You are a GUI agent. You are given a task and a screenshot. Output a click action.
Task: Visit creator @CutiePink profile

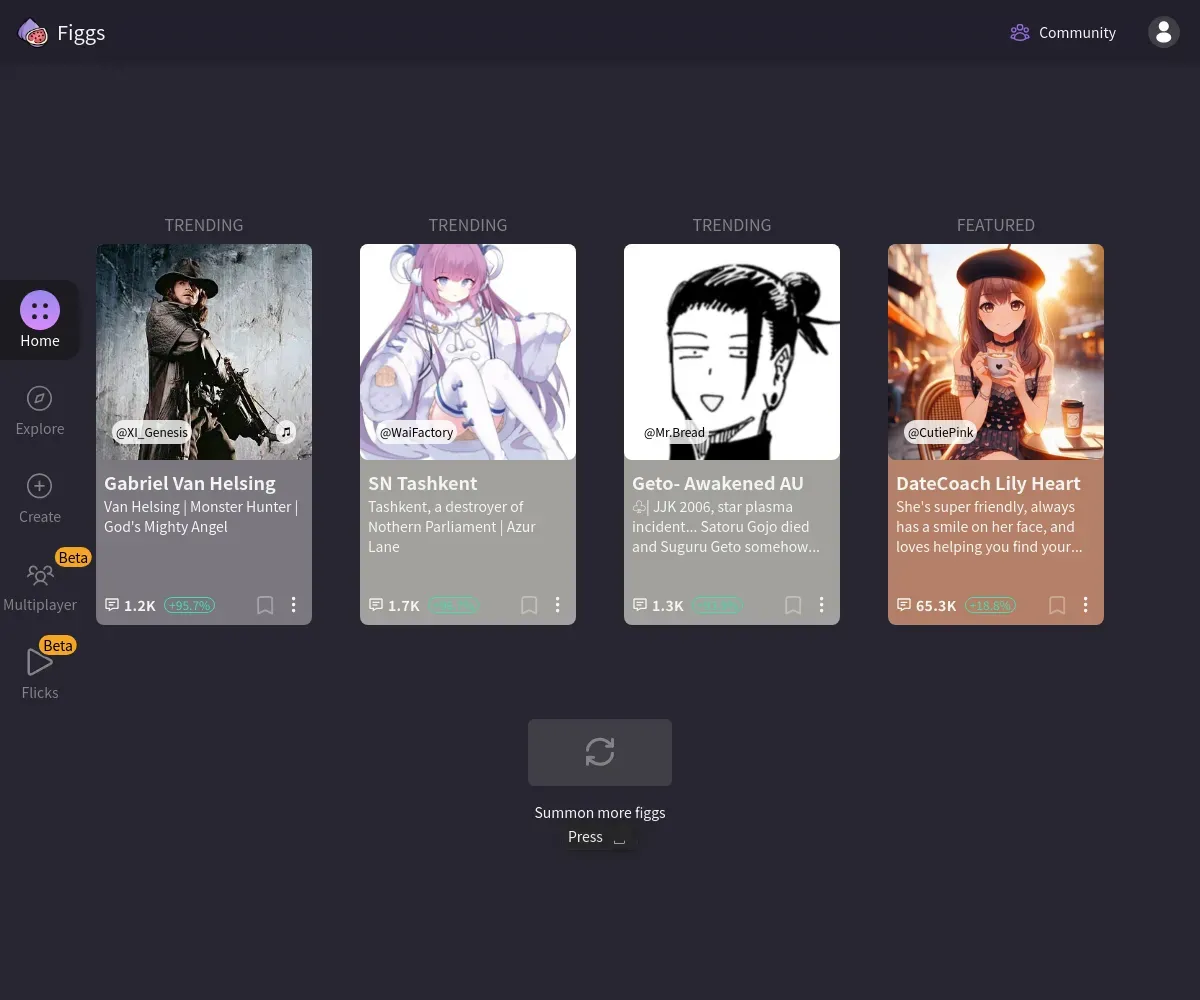pos(941,433)
